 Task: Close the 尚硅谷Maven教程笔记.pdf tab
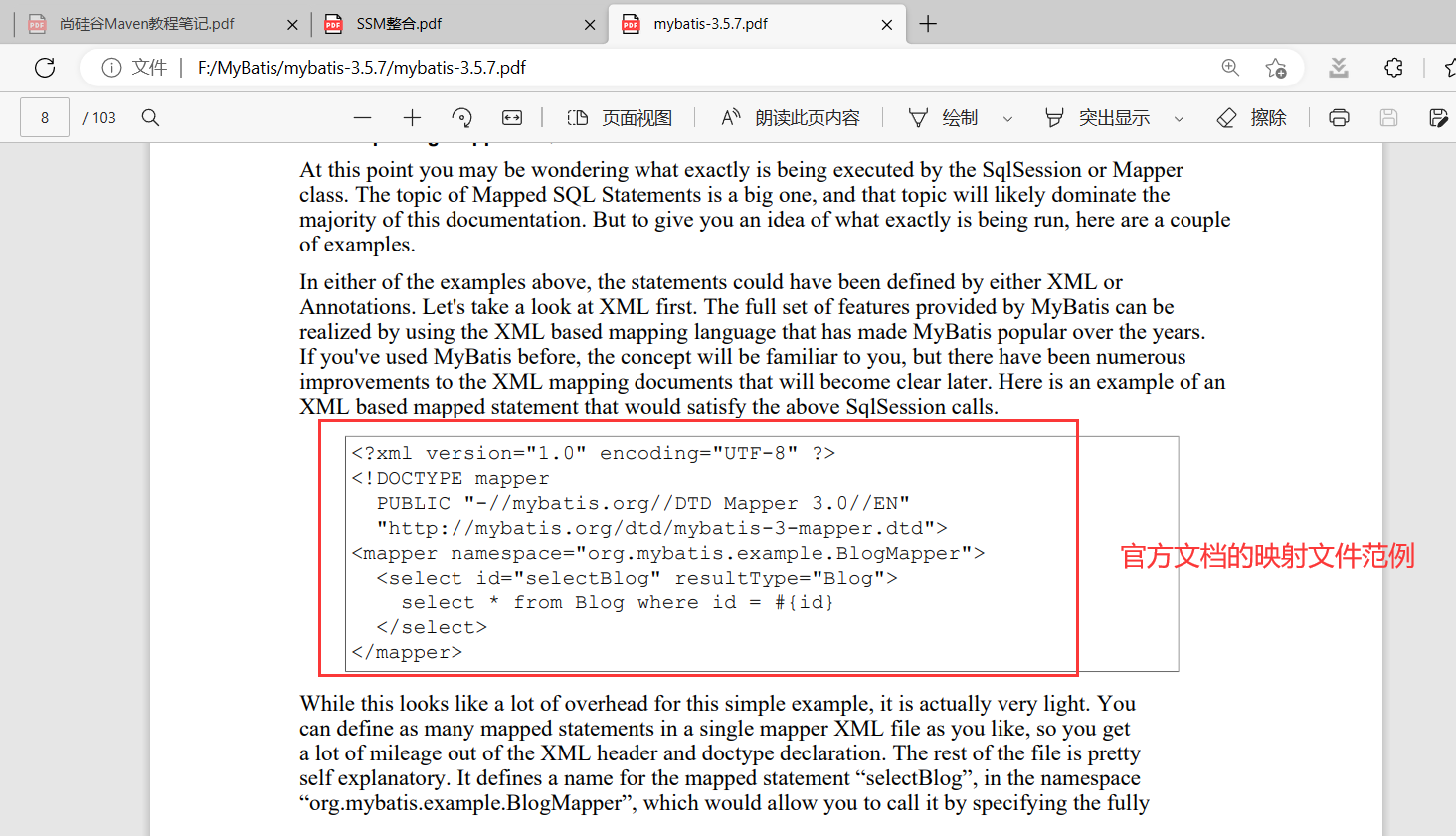tap(292, 25)
